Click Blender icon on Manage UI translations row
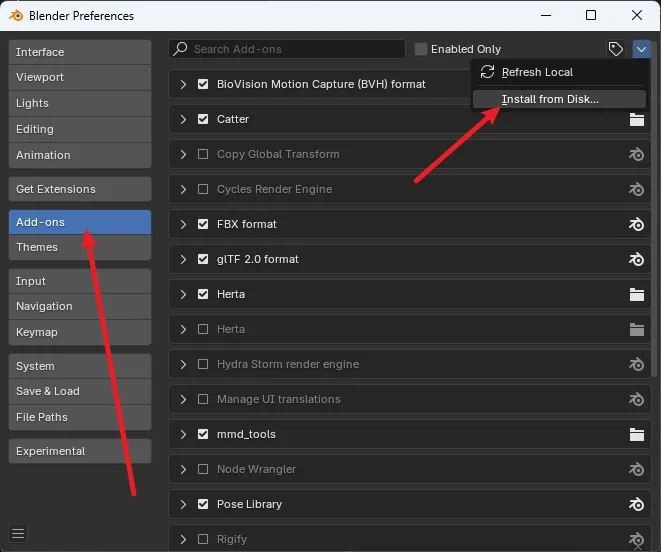 [x=637, y=399]
